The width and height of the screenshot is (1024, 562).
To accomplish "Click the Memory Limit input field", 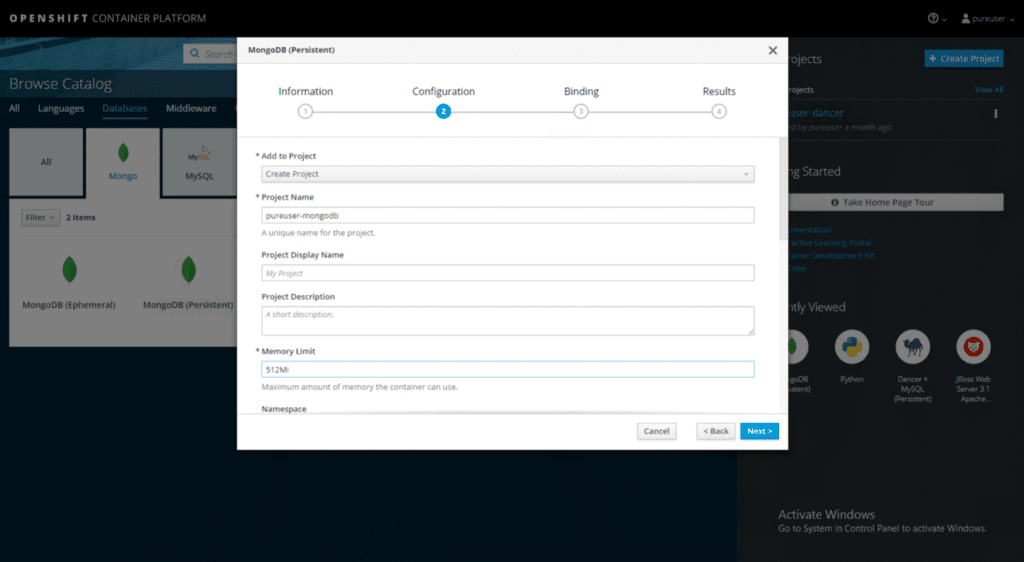I will click(507, 369).
